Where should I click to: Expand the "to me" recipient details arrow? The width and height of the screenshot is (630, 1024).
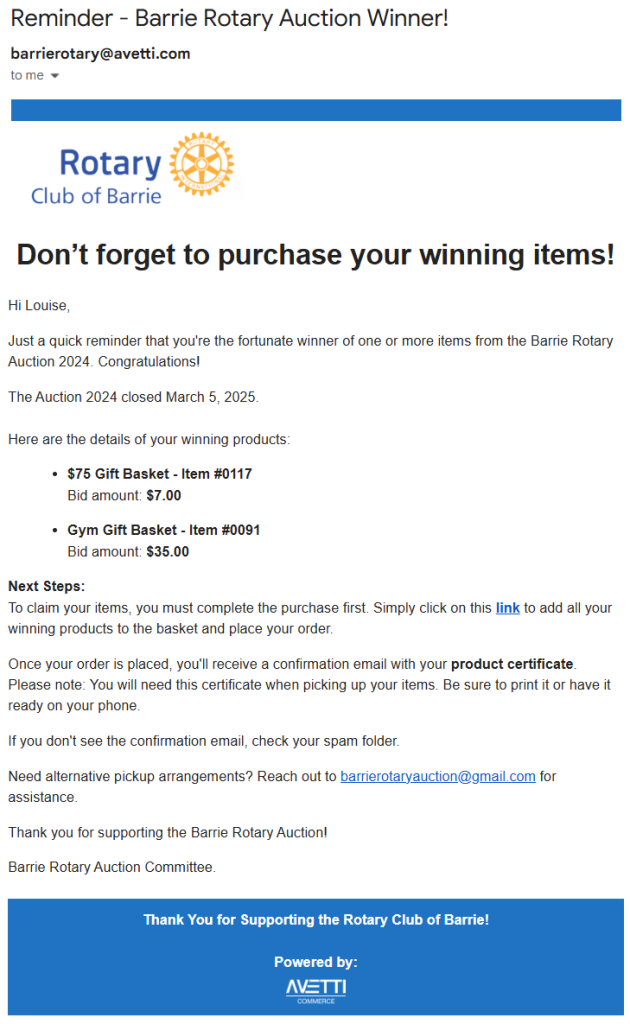coord(55,76)
